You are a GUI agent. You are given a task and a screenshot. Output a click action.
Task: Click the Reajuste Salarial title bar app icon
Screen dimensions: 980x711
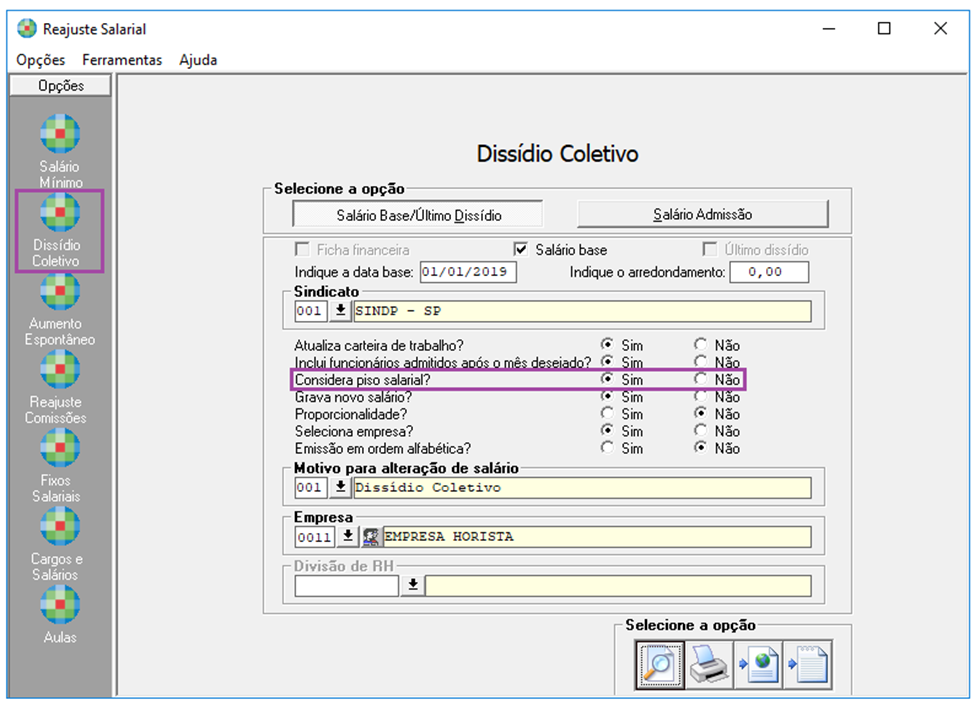[x=27, y=29]
